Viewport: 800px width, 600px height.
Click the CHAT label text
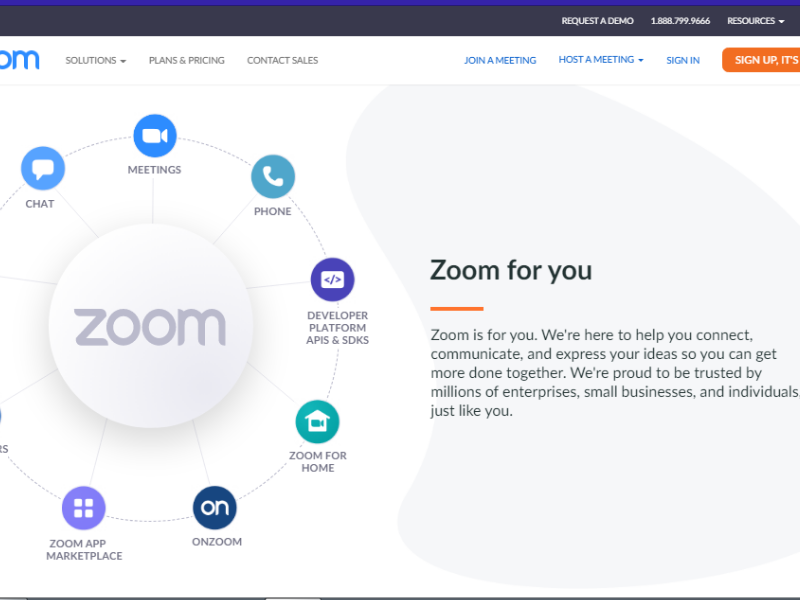[40, 204]
